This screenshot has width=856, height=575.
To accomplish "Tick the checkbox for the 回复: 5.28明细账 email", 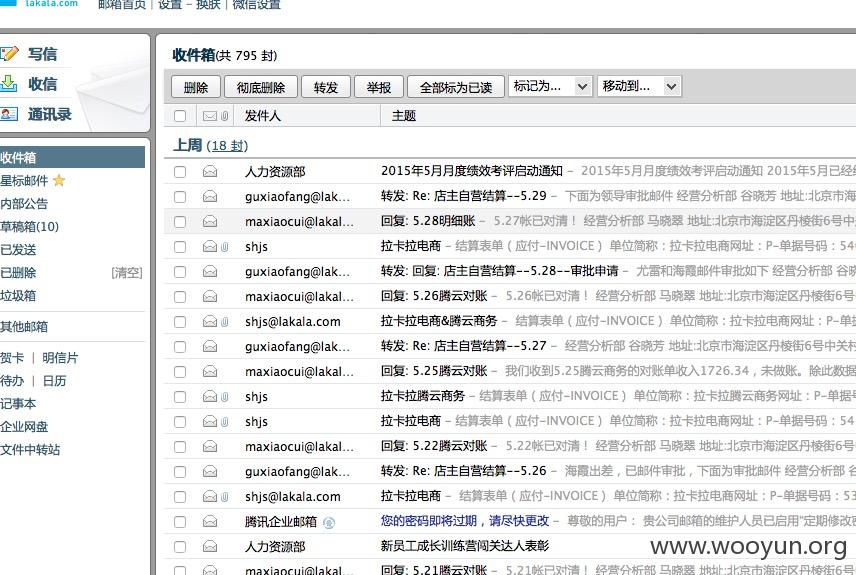I will click(x=180, y=222).
